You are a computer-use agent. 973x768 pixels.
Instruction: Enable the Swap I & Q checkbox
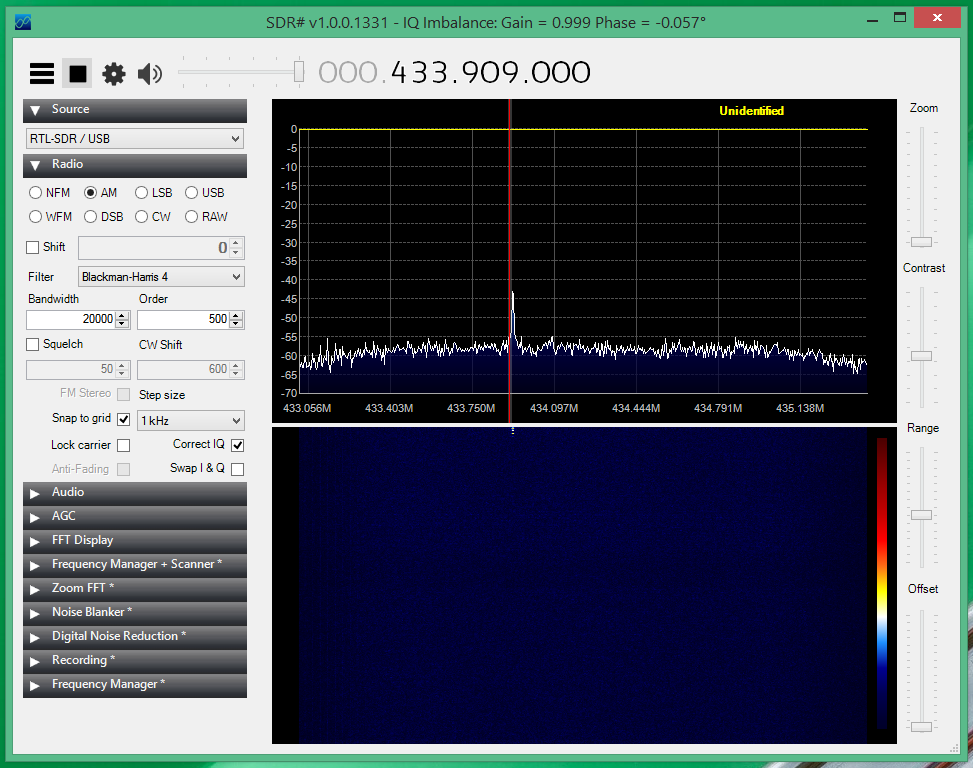click(237, 470)
